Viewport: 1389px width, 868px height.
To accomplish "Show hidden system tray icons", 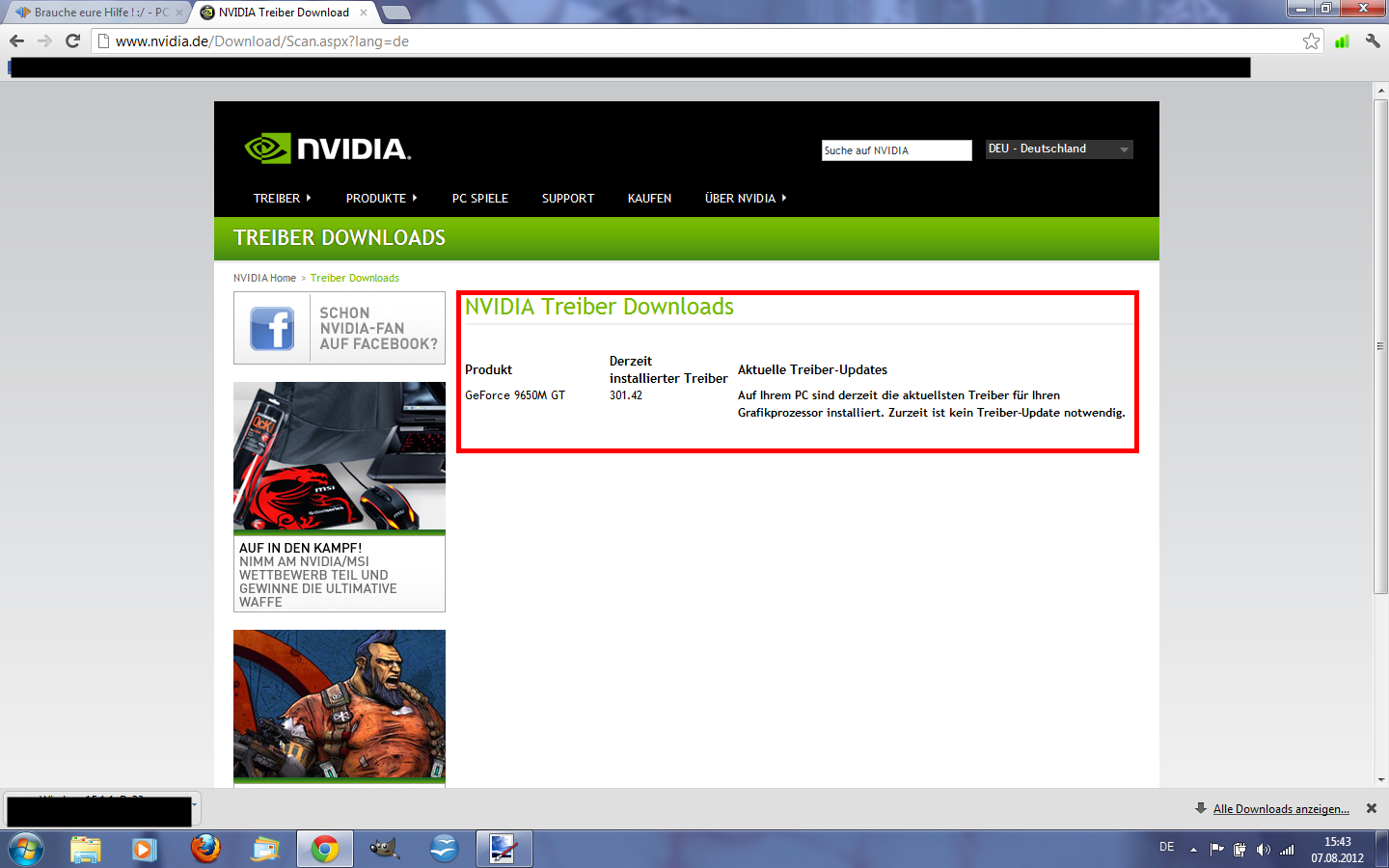I will pos(1193,850).
